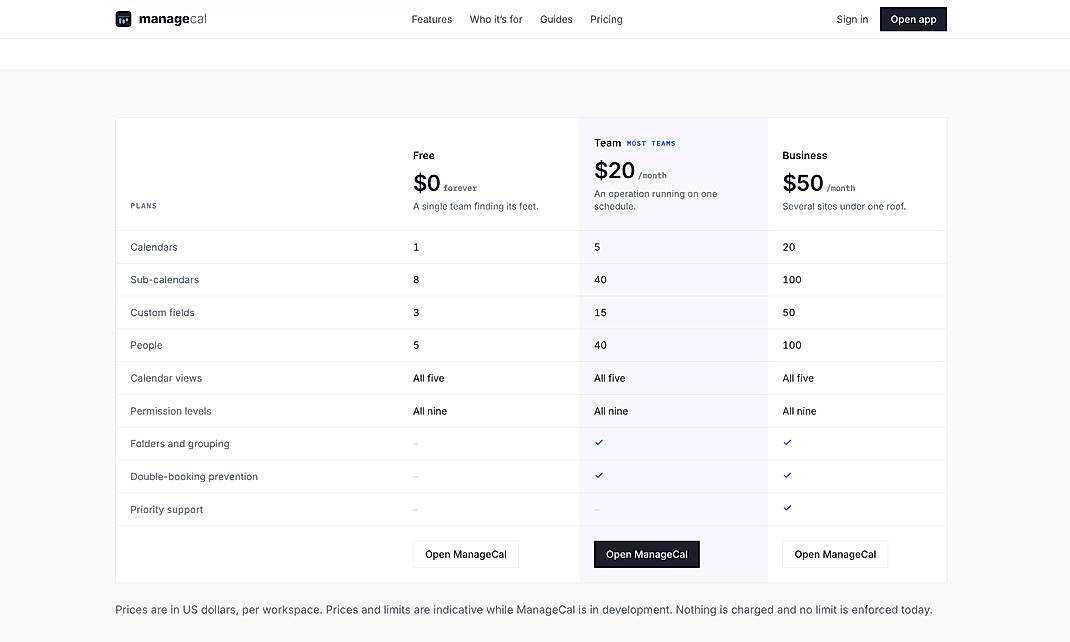Click the Business checkmark for Double-booking prevention
Screen dimensions: 1070x642
pos(787,476)
